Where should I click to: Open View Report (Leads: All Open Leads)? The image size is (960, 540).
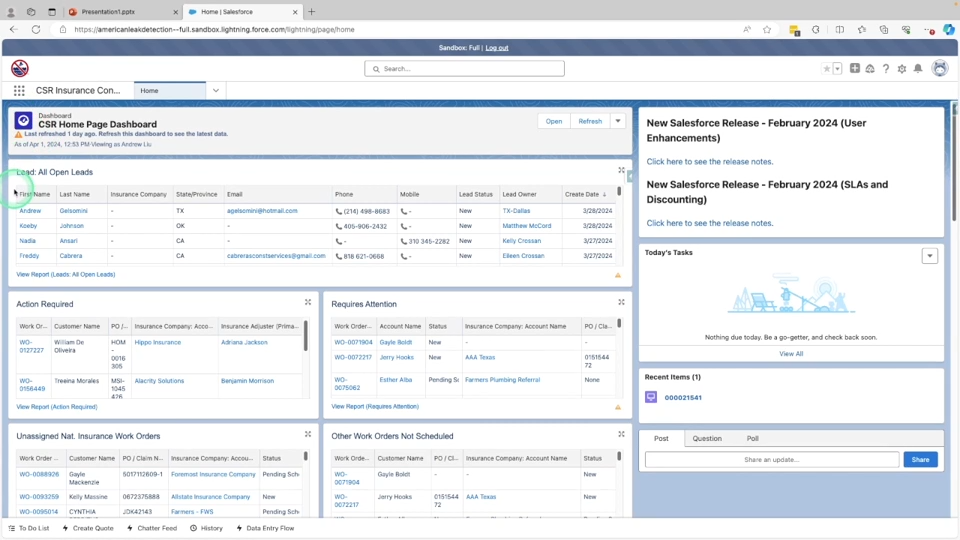[x=66, y=274]
